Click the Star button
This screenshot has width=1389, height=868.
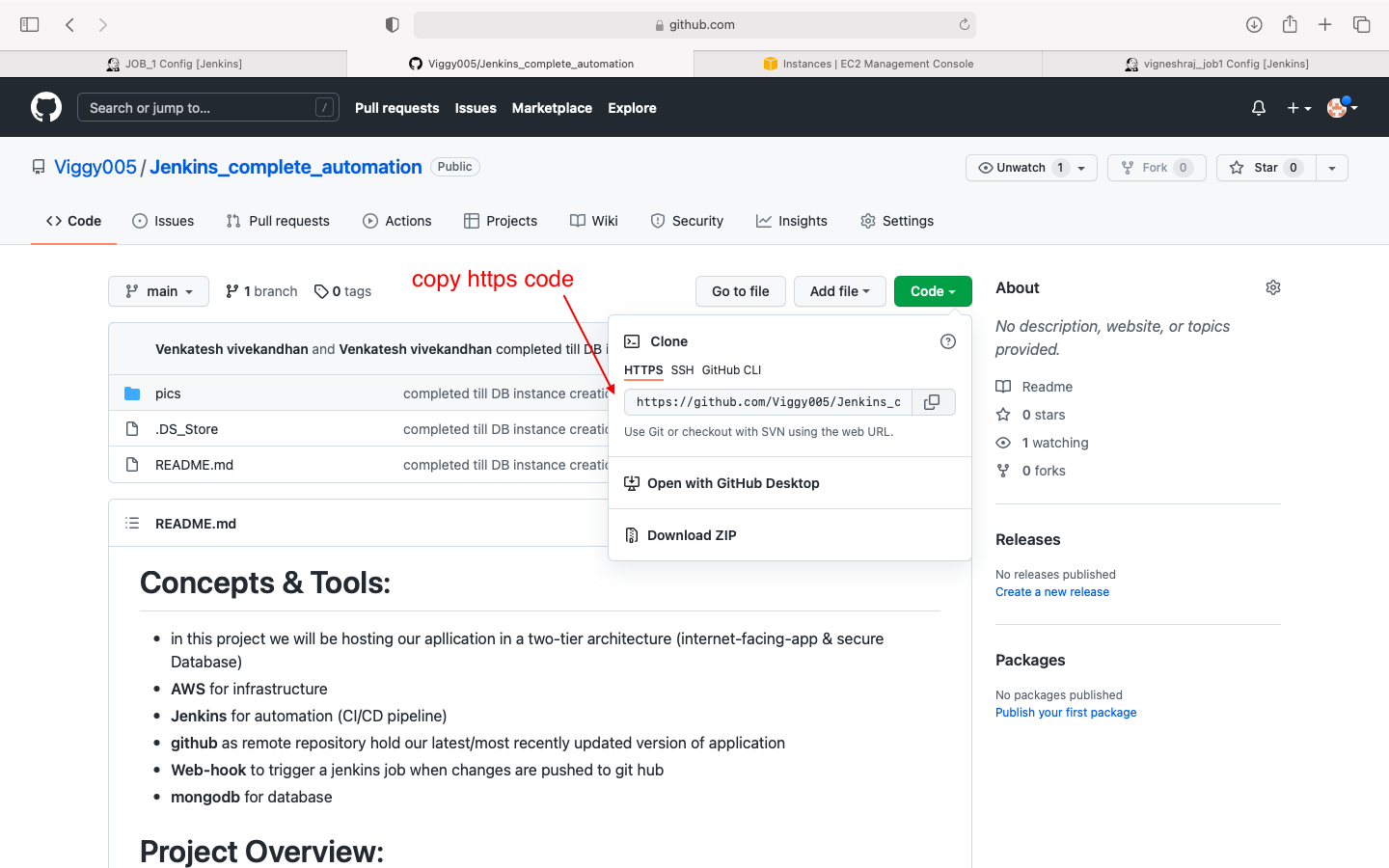(x=1266, y=168)
